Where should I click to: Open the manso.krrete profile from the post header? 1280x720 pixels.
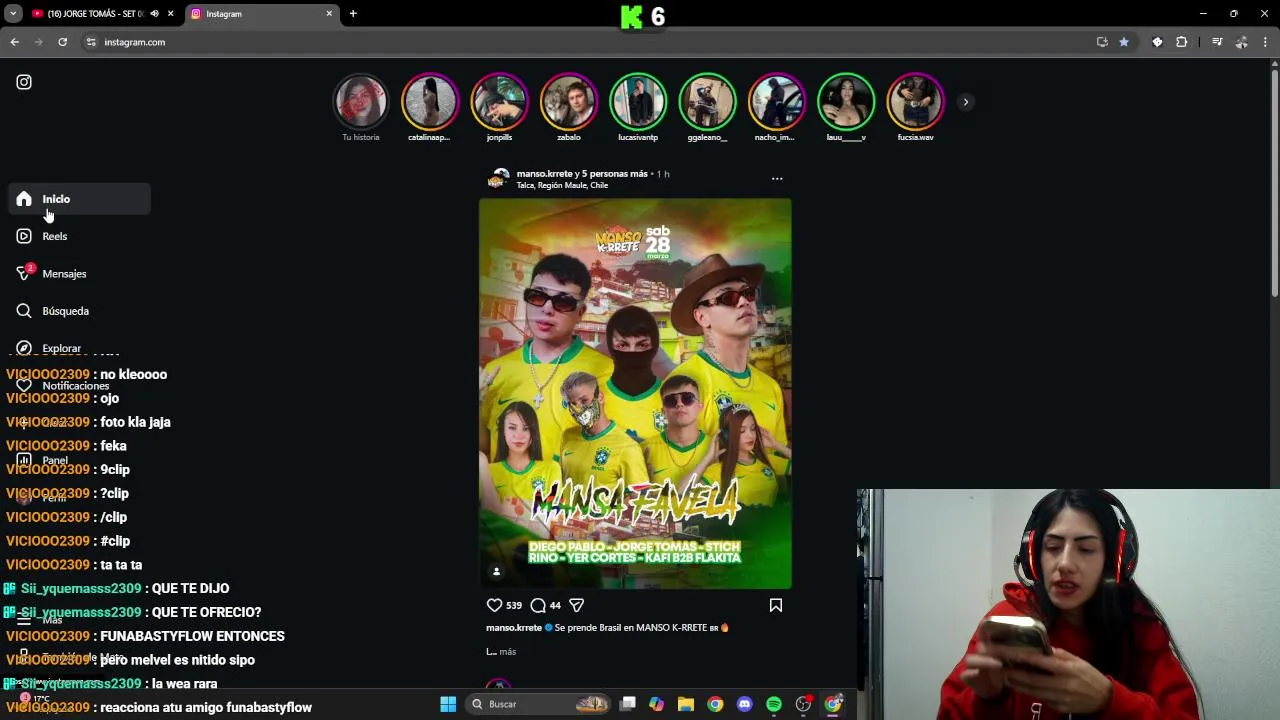click(543, 174)
